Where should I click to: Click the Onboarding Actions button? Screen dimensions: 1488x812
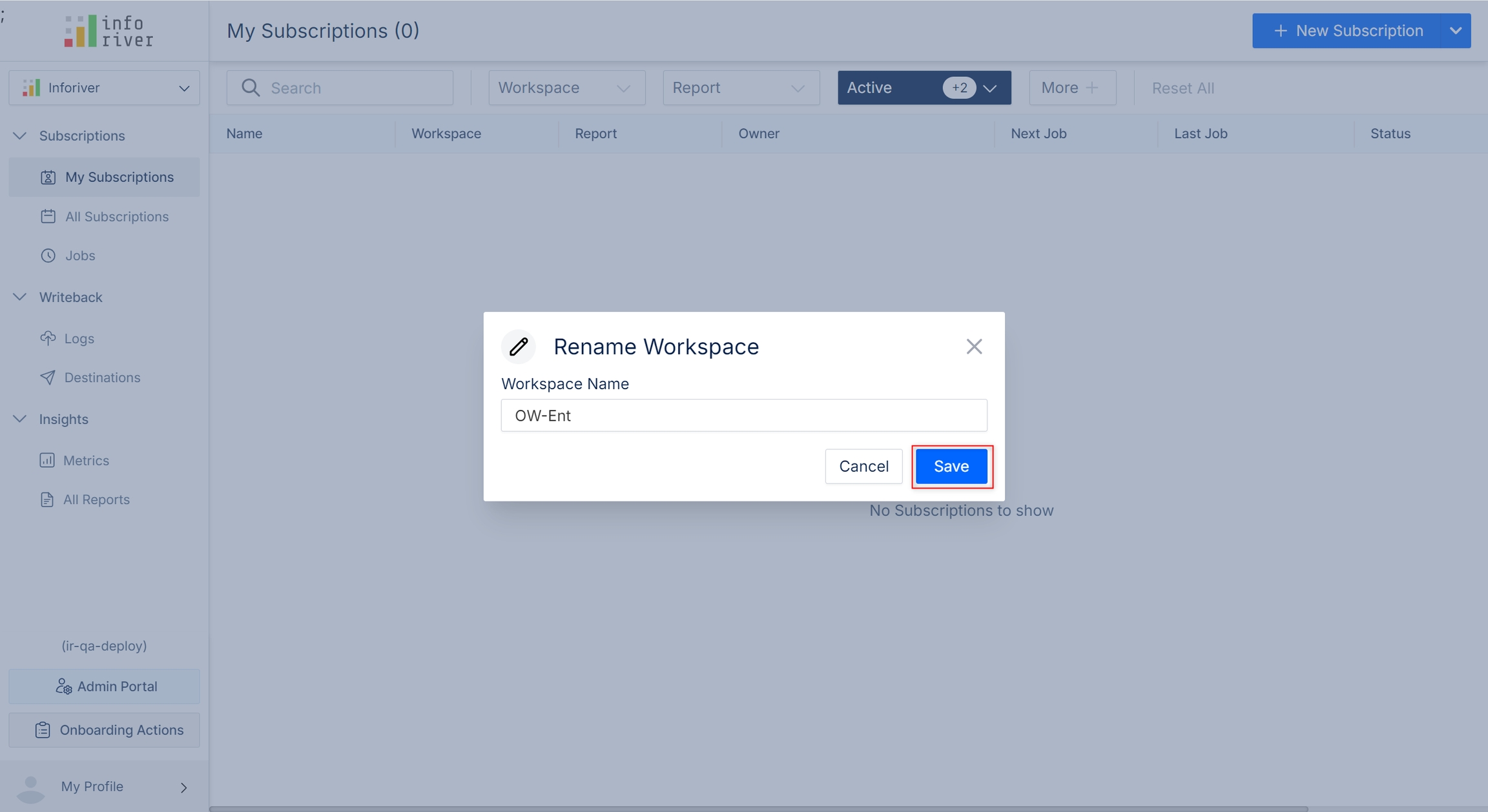[105, 730]
